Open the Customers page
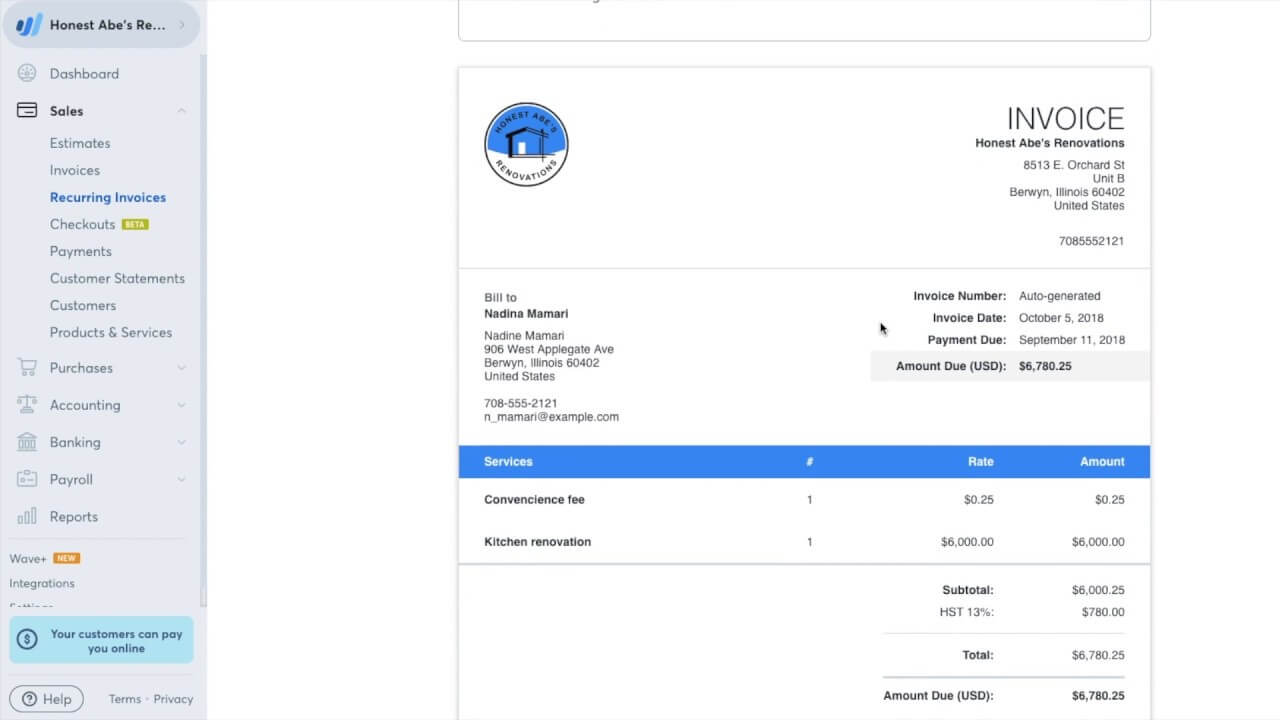 click(x=82, y=305)
